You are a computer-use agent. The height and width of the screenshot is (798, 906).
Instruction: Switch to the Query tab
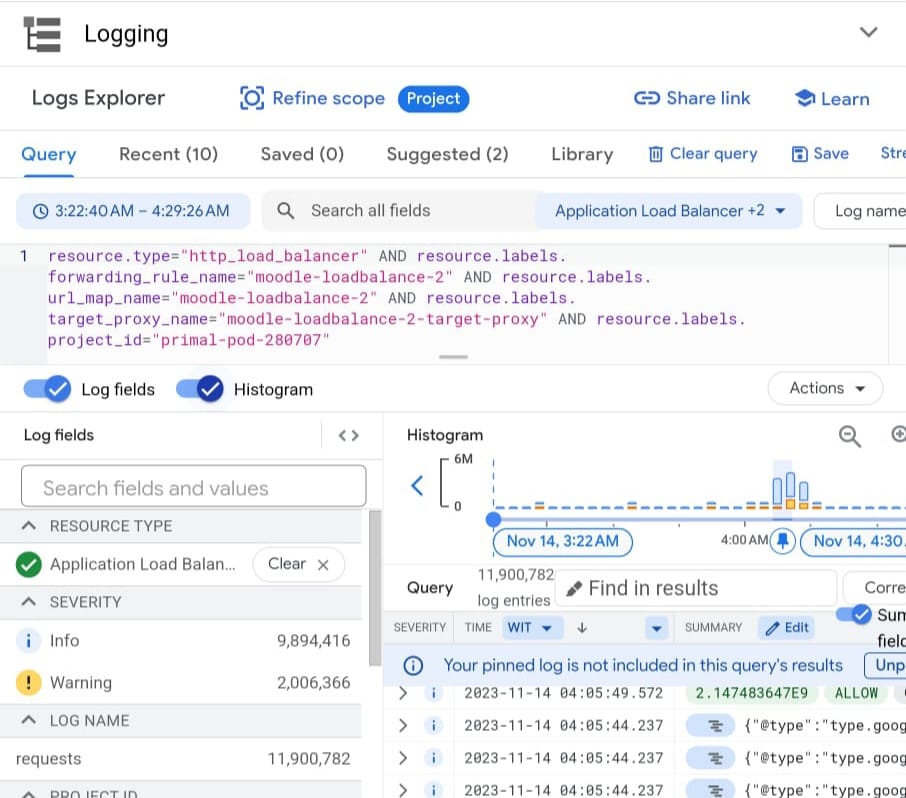[x=49, y=154]
